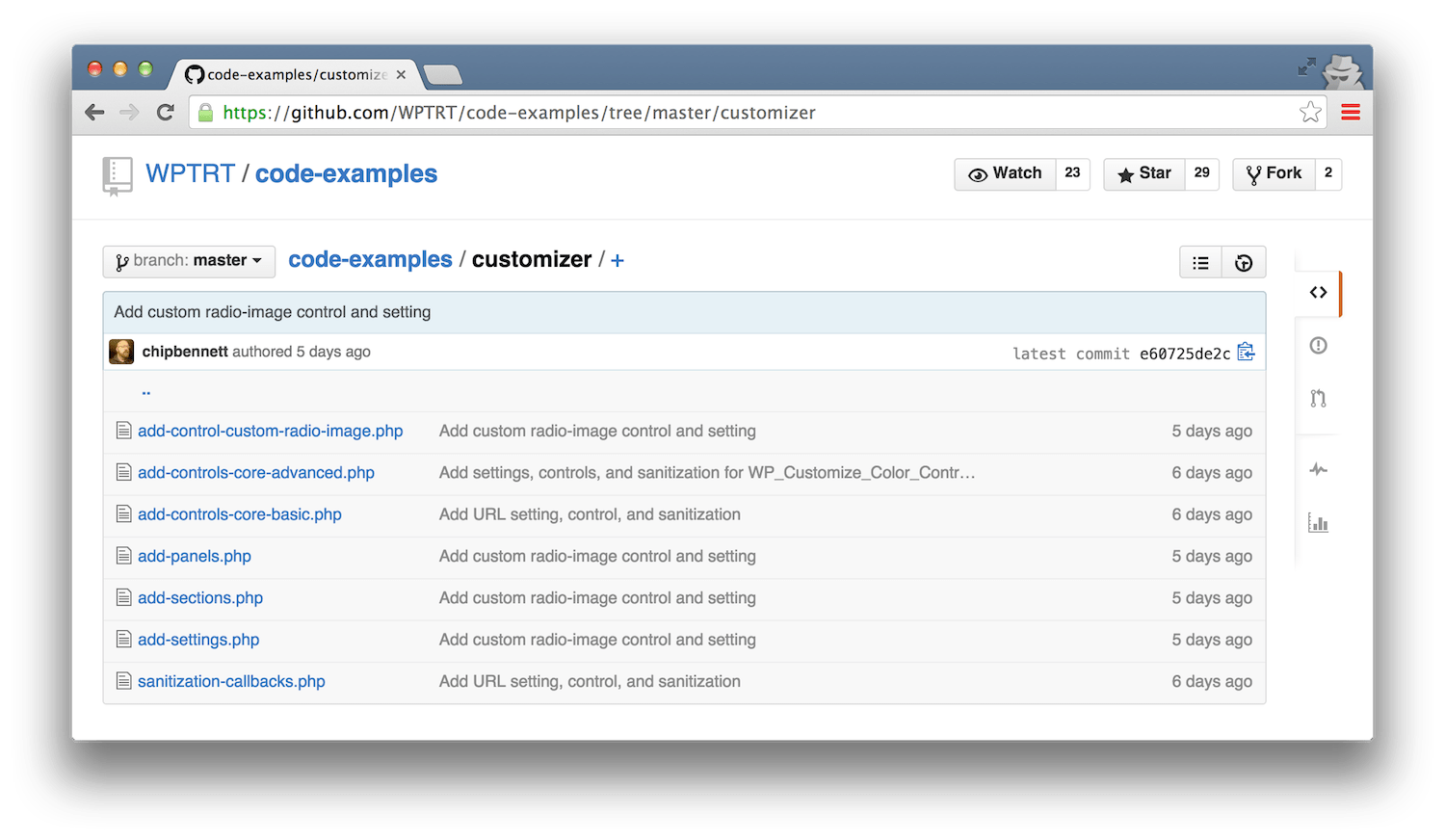Open add-controls-core-basic.php
Image resolution: width=1445 pixels, height=840 pixels.
[240, 513]
